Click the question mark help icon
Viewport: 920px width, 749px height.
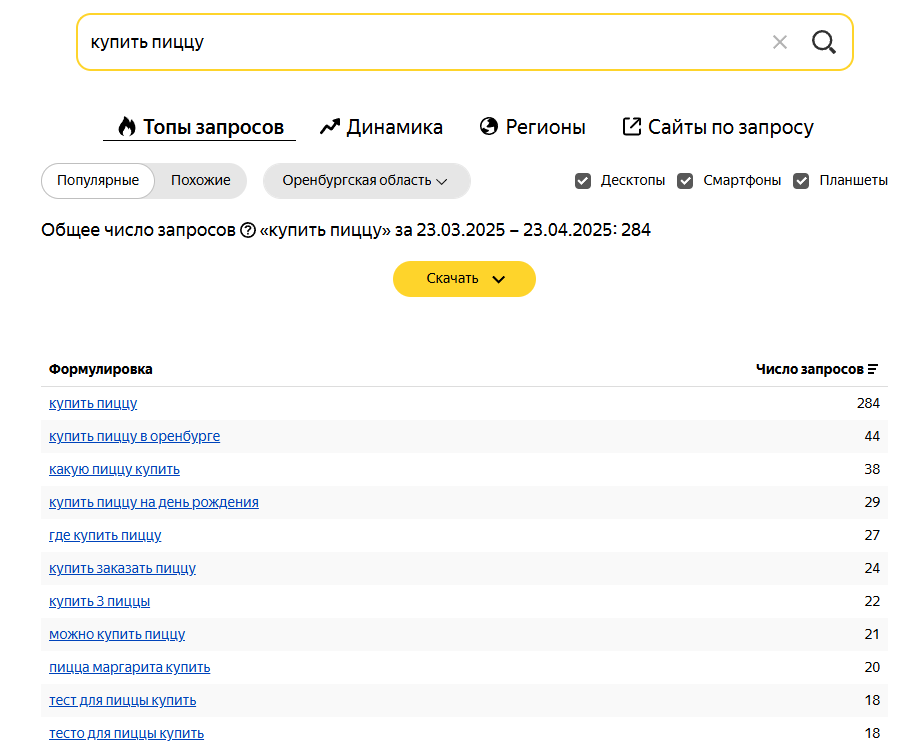tap(248, 231)
